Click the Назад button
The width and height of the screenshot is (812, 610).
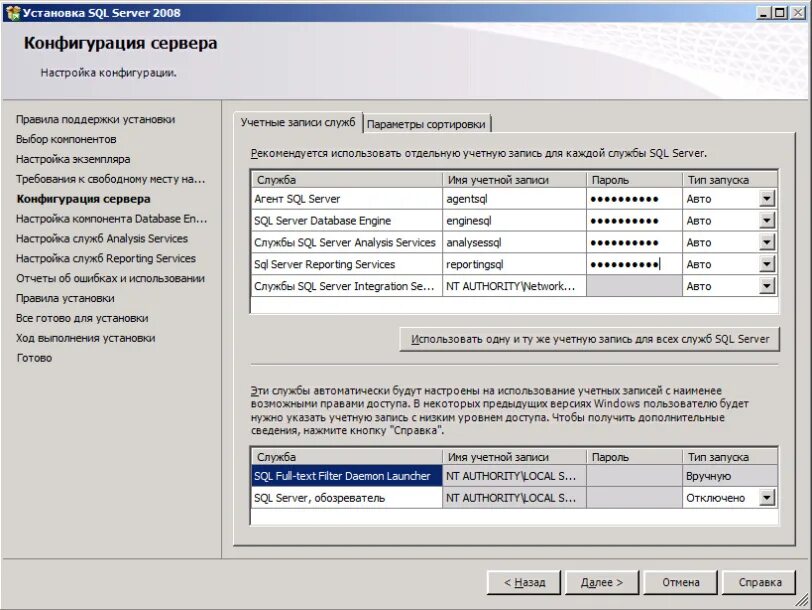[x=524, y=583]
